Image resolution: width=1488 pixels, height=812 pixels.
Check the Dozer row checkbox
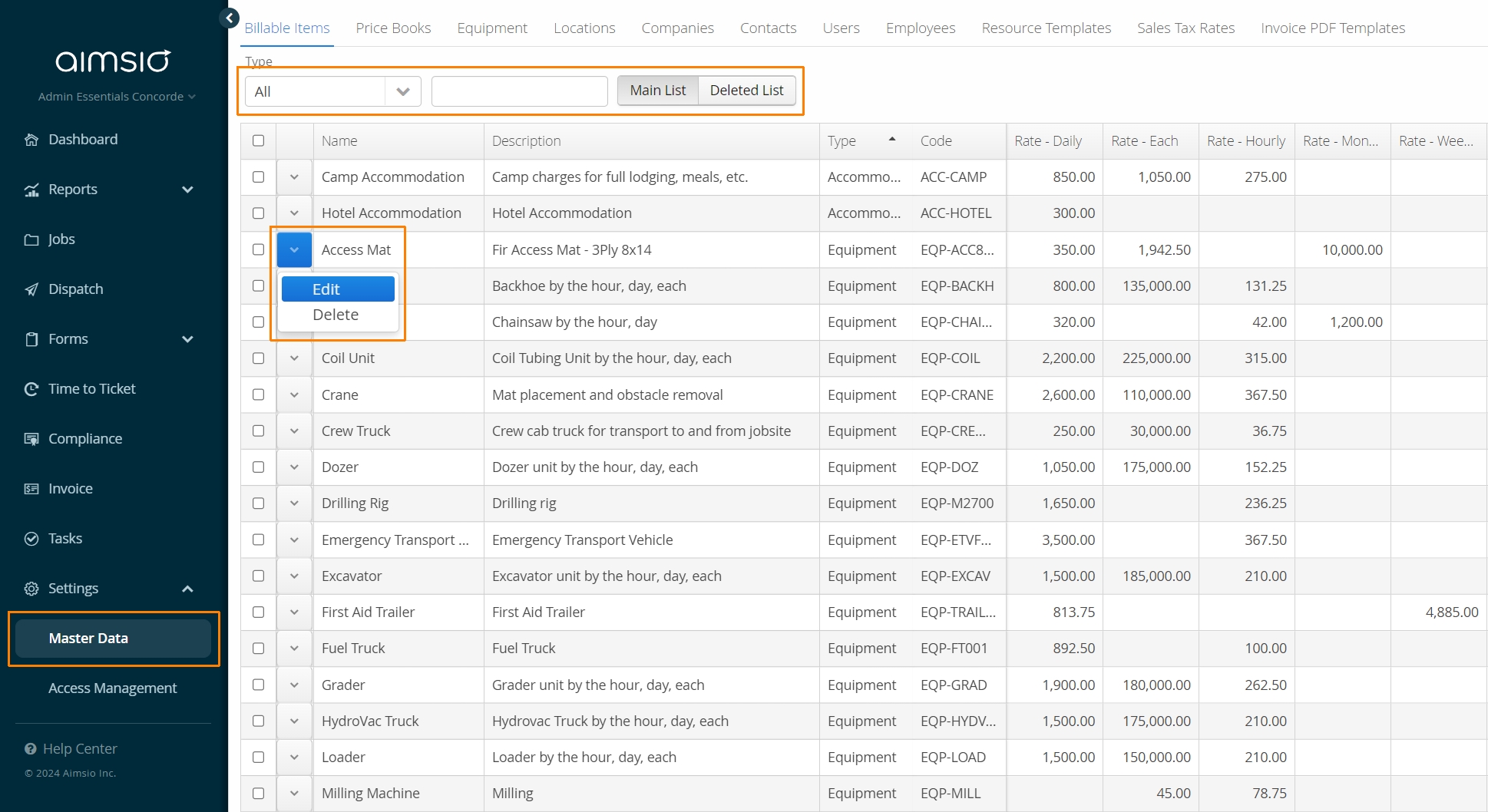pyautogui.click(x=259, y=467)
